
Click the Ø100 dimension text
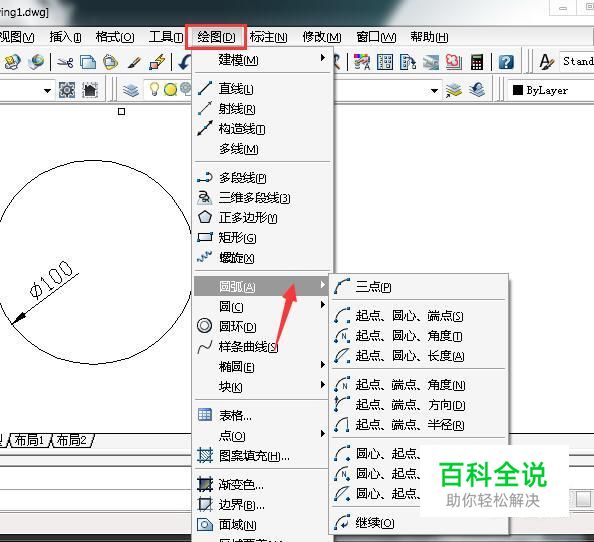tap(51, 280)
